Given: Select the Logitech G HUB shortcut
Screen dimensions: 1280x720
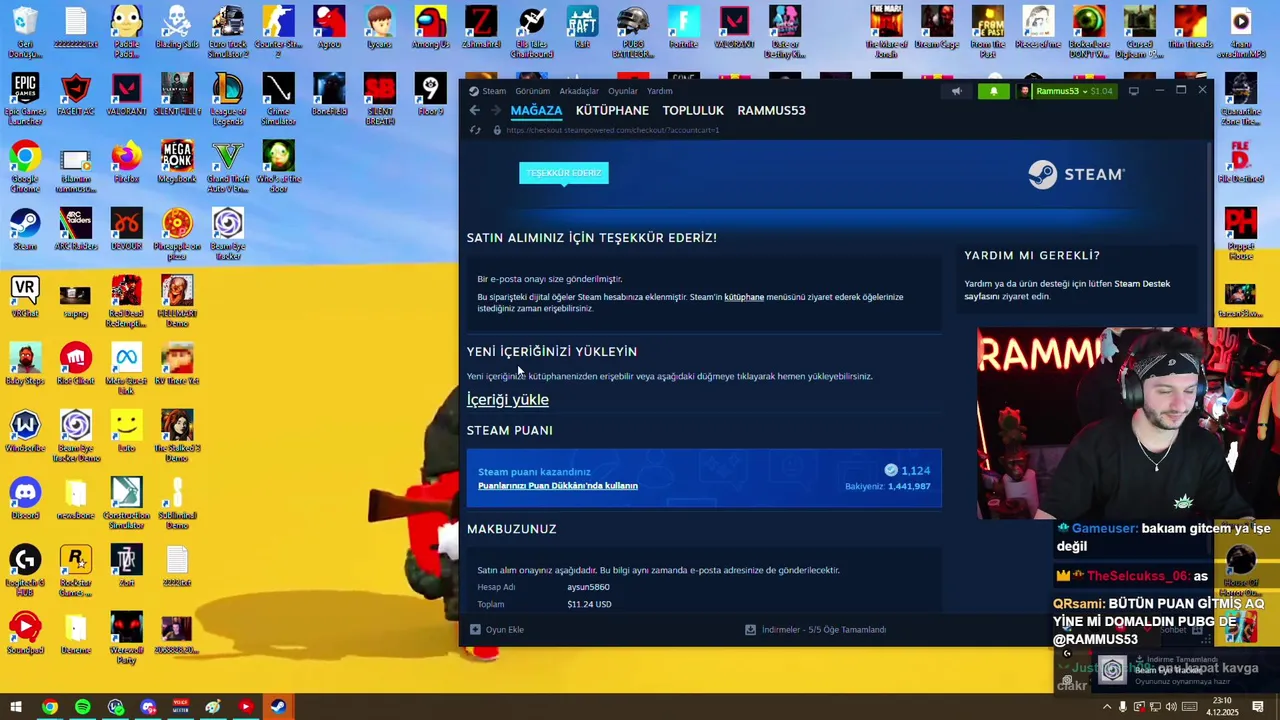Looking at the screenshot, I should (25, 569).
